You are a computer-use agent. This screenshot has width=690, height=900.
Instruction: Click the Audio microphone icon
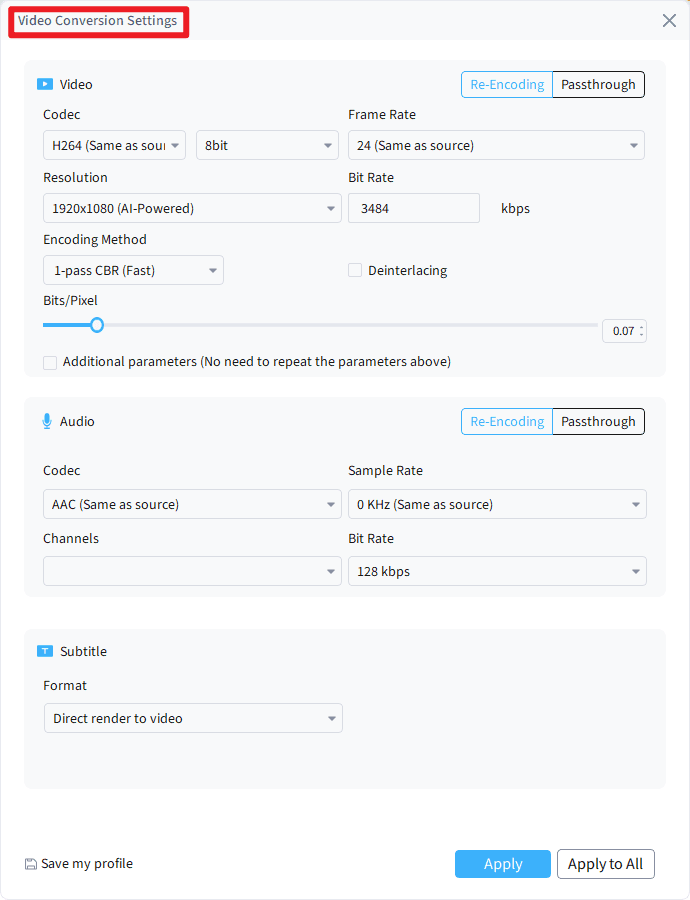point(45,421)
